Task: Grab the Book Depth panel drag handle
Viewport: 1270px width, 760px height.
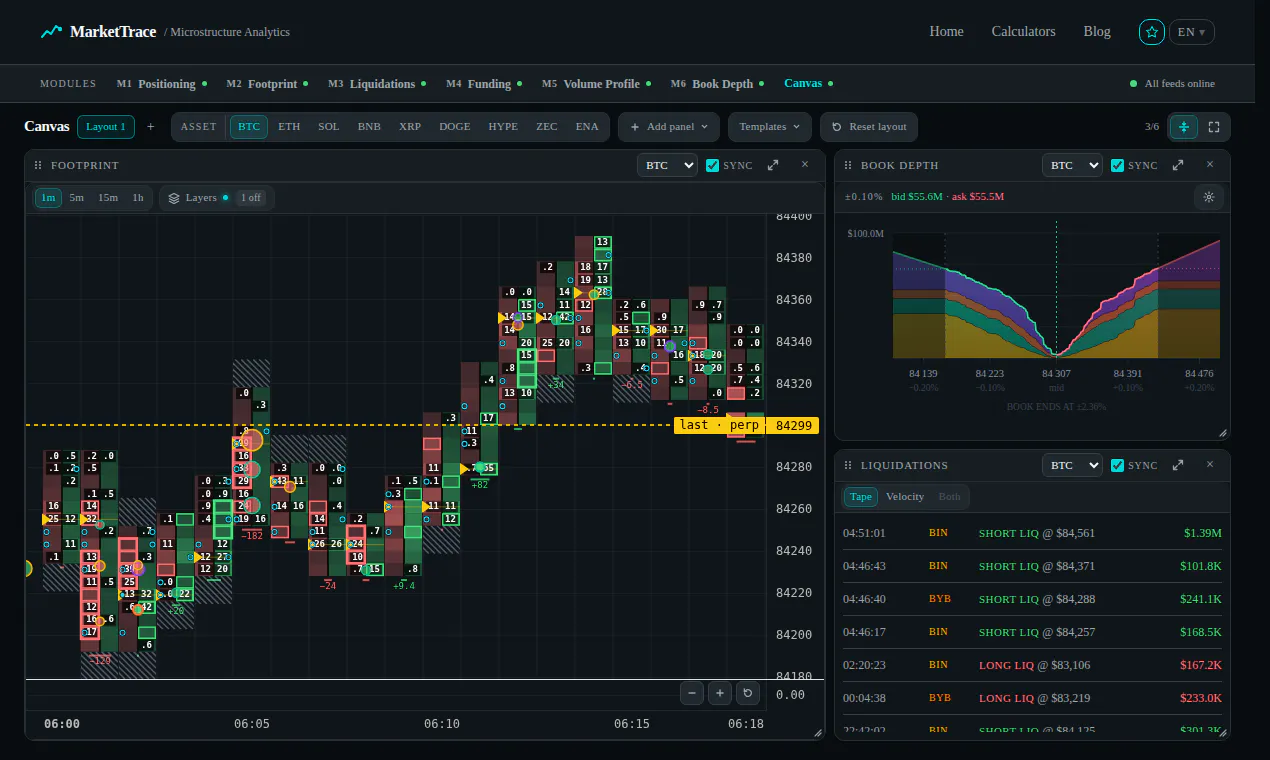Action: pos(848,165)
